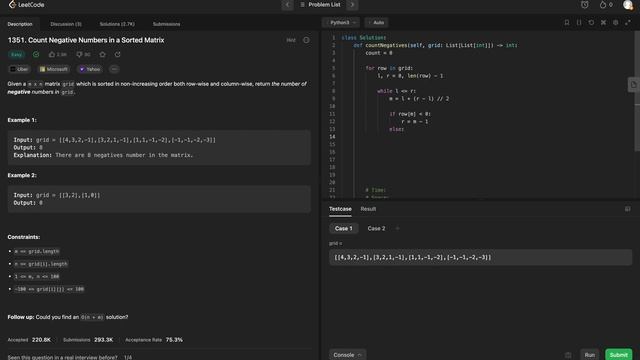Click the Acceptance Rate 75.3% value
The width and height of the screenshot is (640, 360).
click(174, 340)
